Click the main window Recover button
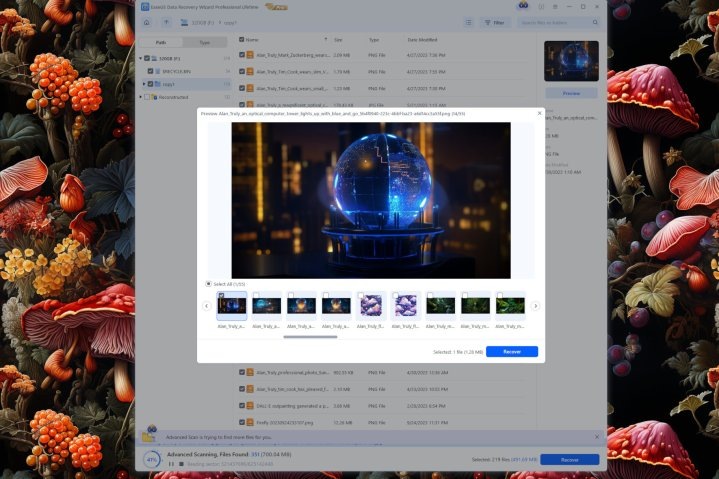The height and width of the screenshot is (479, 719). point(570,460)
